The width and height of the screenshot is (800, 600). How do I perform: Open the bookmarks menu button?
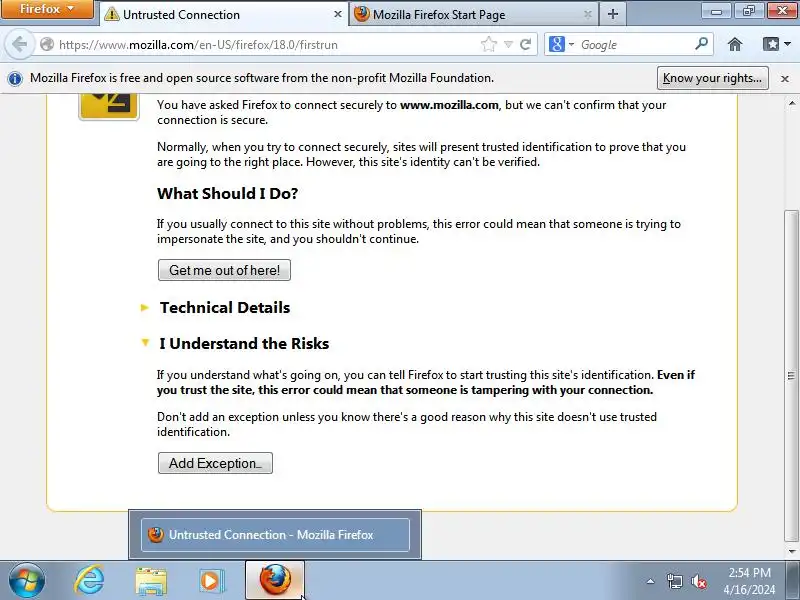(777, 44)
